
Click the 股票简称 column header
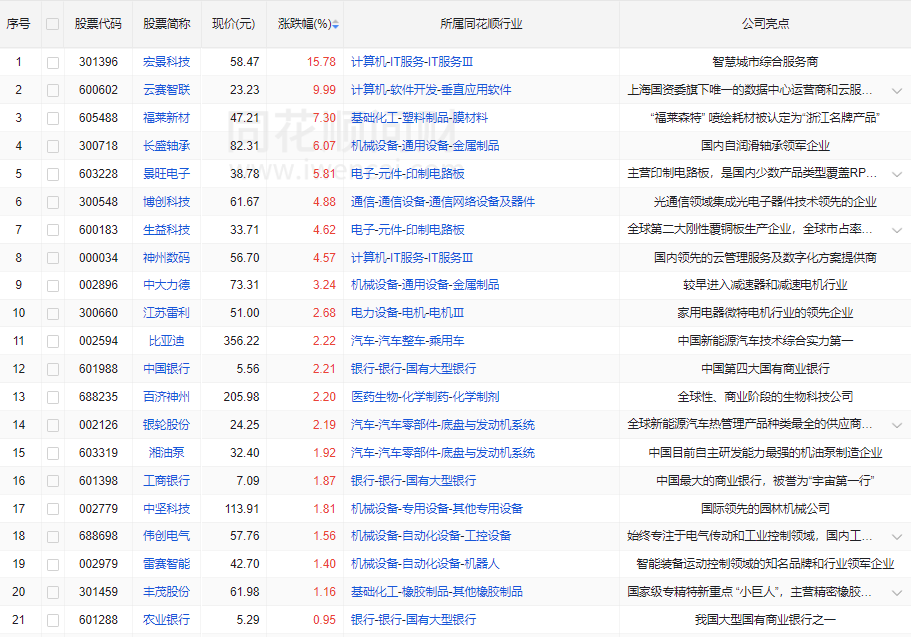166,24
